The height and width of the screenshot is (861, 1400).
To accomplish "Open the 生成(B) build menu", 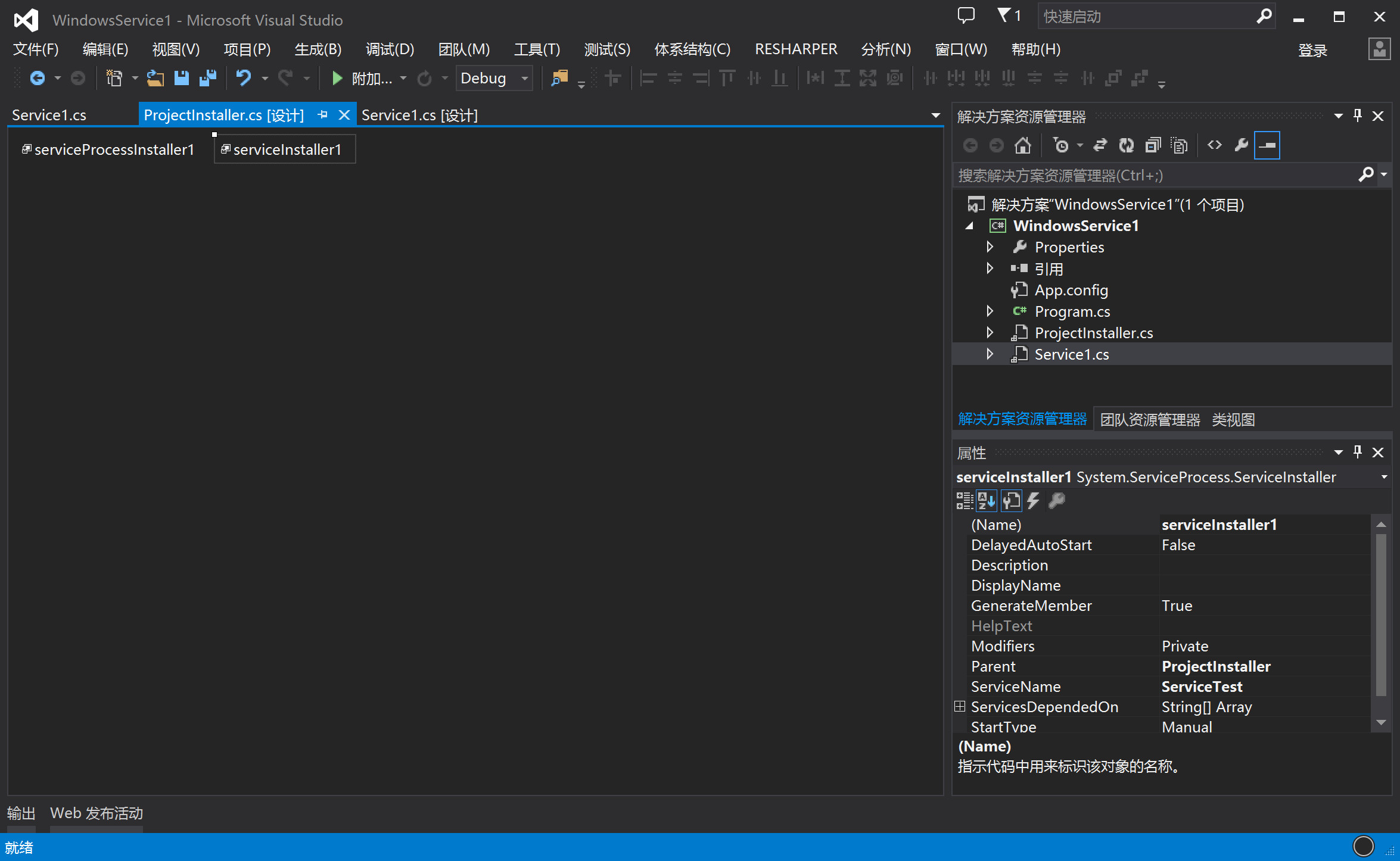I will (x=318, y=49).
